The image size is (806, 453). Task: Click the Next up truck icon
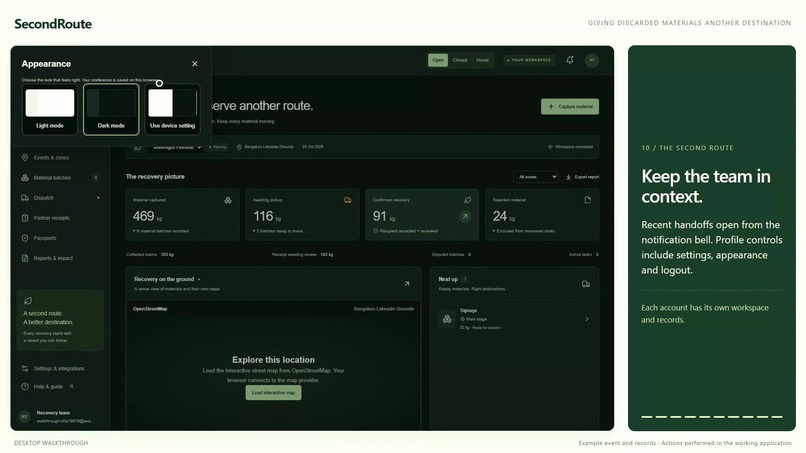[x=585, y=284]
